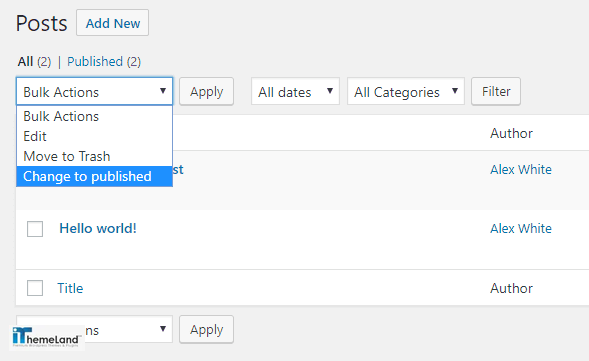Click the Add New button
589x361 pixels.
113,23
